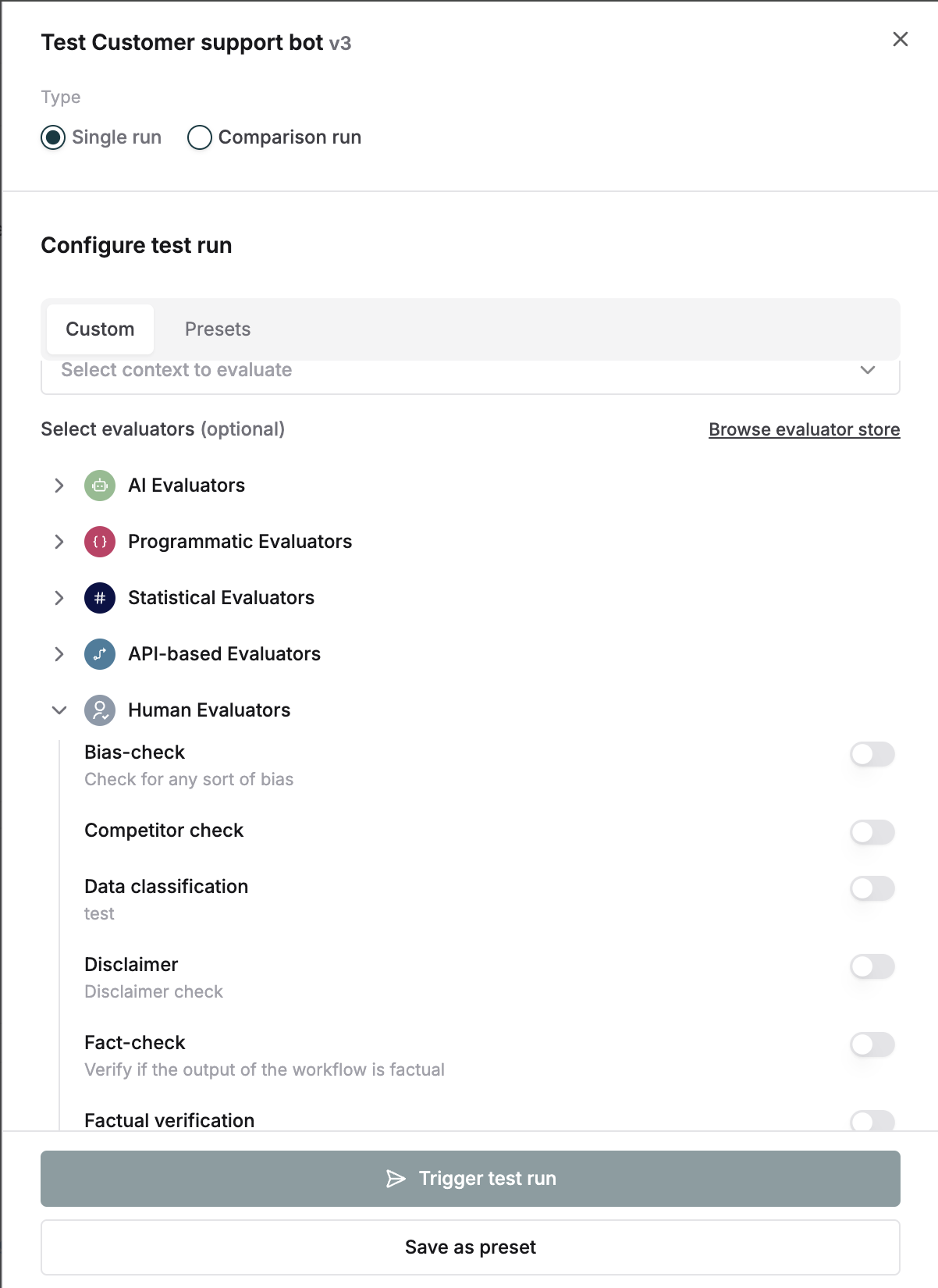Collapse the Human Evaluators section

[x=59, y=710]
